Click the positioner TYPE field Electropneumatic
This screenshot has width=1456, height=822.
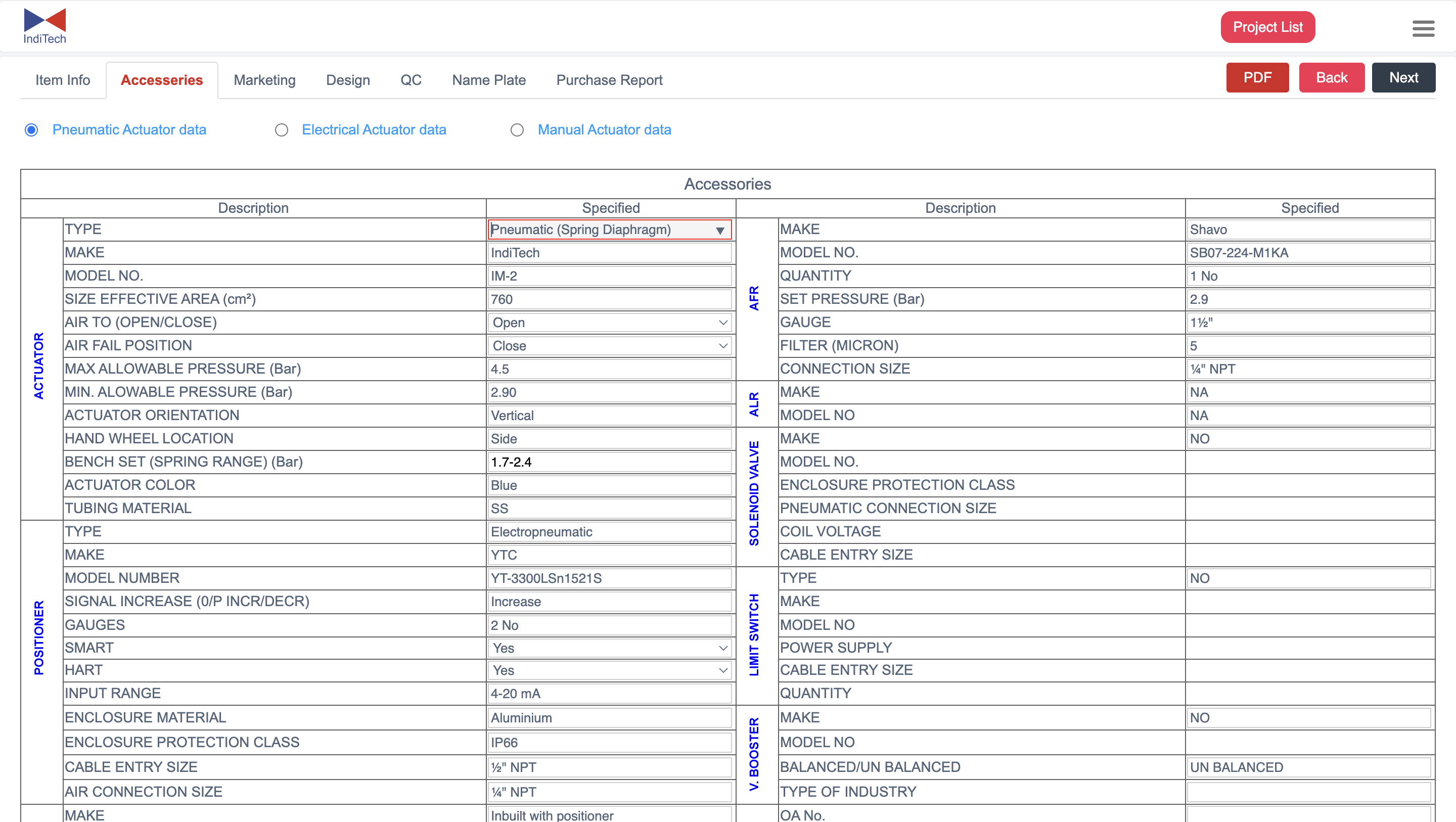tap(609, 531)
